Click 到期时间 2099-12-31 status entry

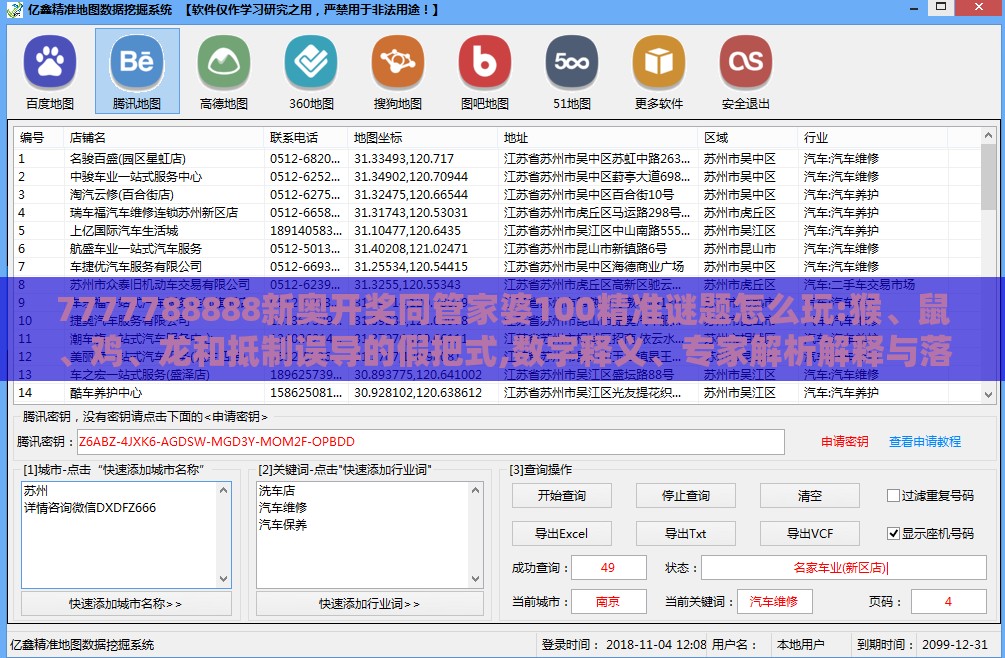point(922,645)
